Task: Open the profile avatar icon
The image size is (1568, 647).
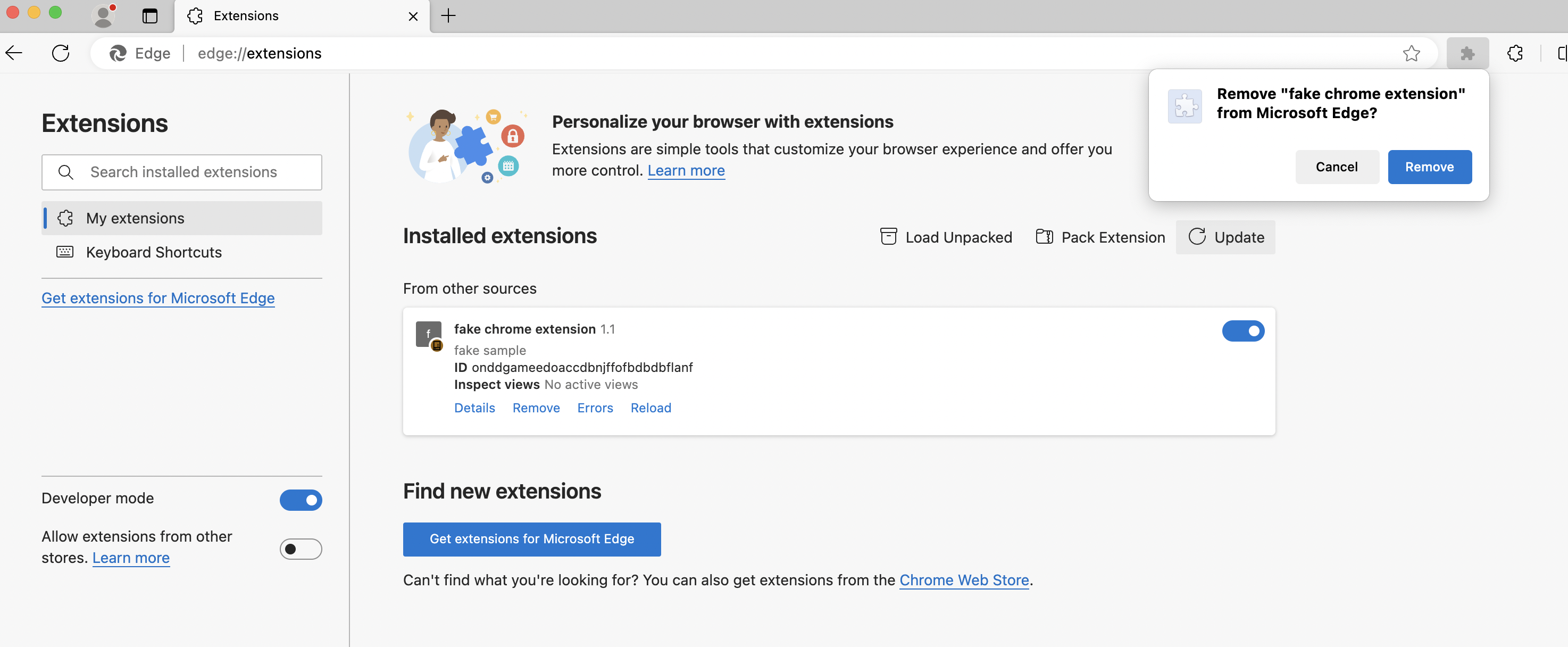Action: (x=104, y=15)
